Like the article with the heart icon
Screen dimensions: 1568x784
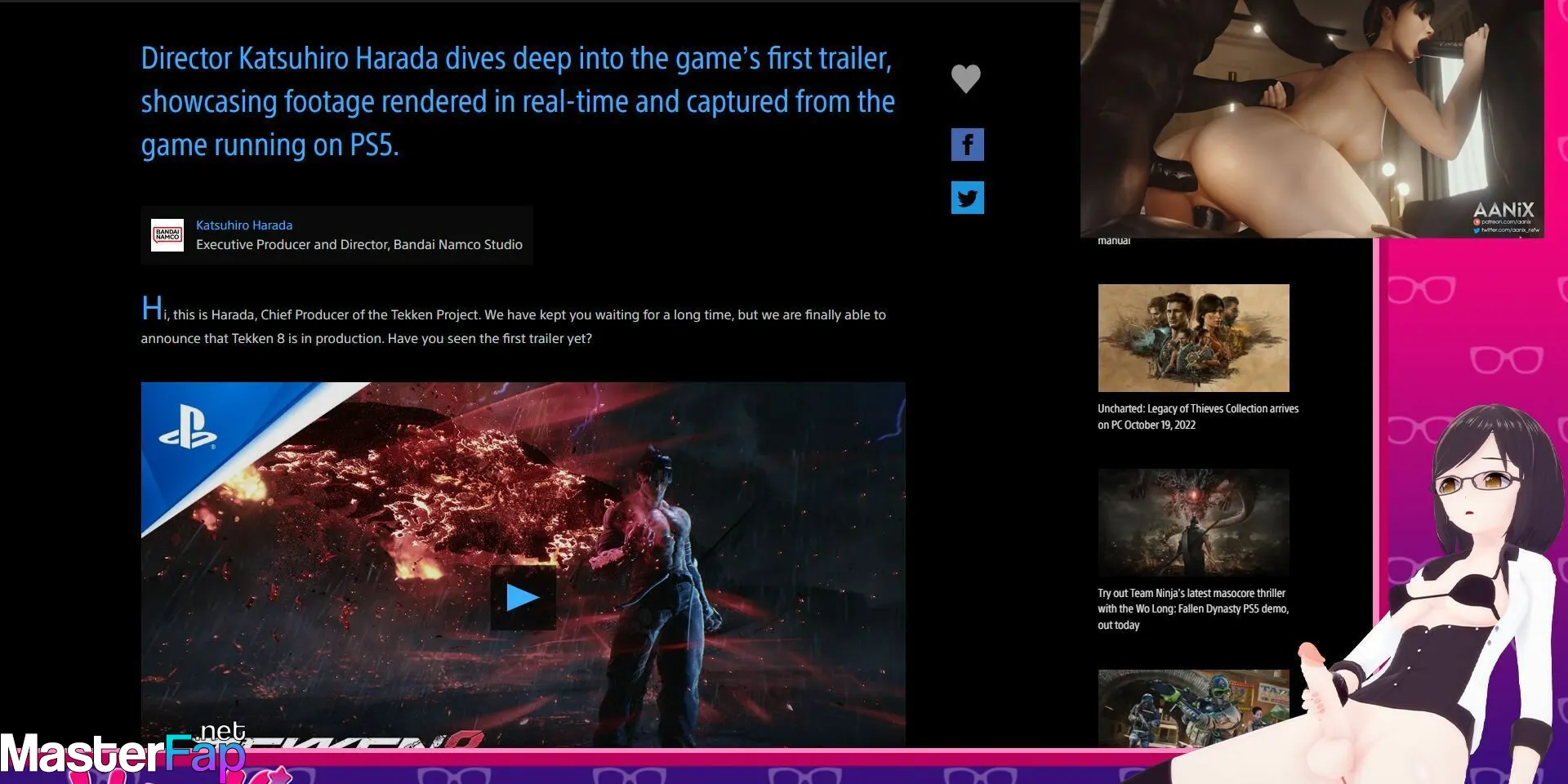pos(966,78)
